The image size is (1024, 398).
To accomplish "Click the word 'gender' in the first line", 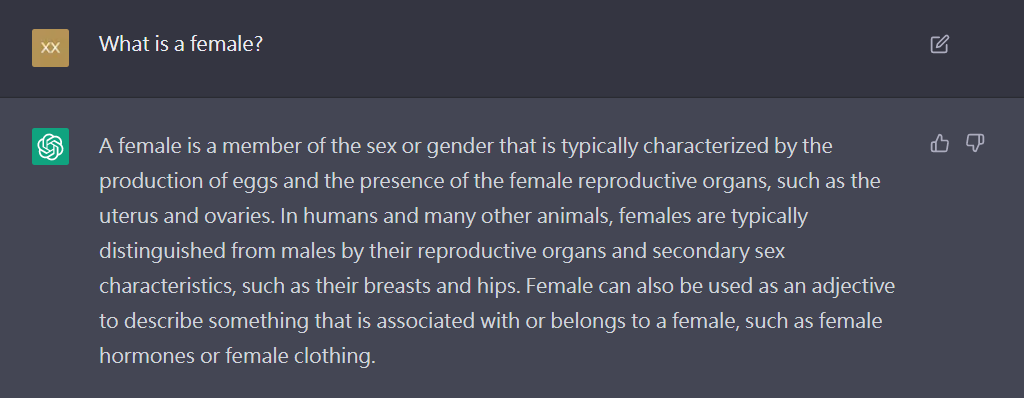I will point(460,147).
